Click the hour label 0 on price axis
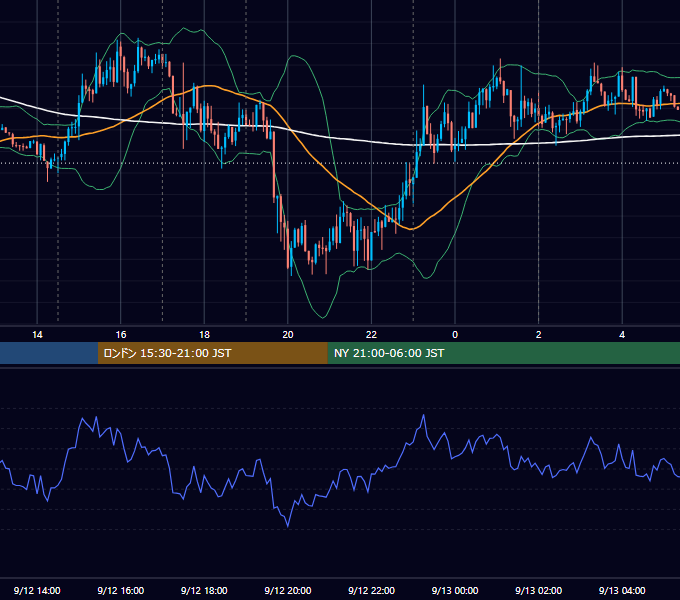Image resolution: width=680 pixels, height=600 pixels. pyautogui.click(x=455, y=335)
